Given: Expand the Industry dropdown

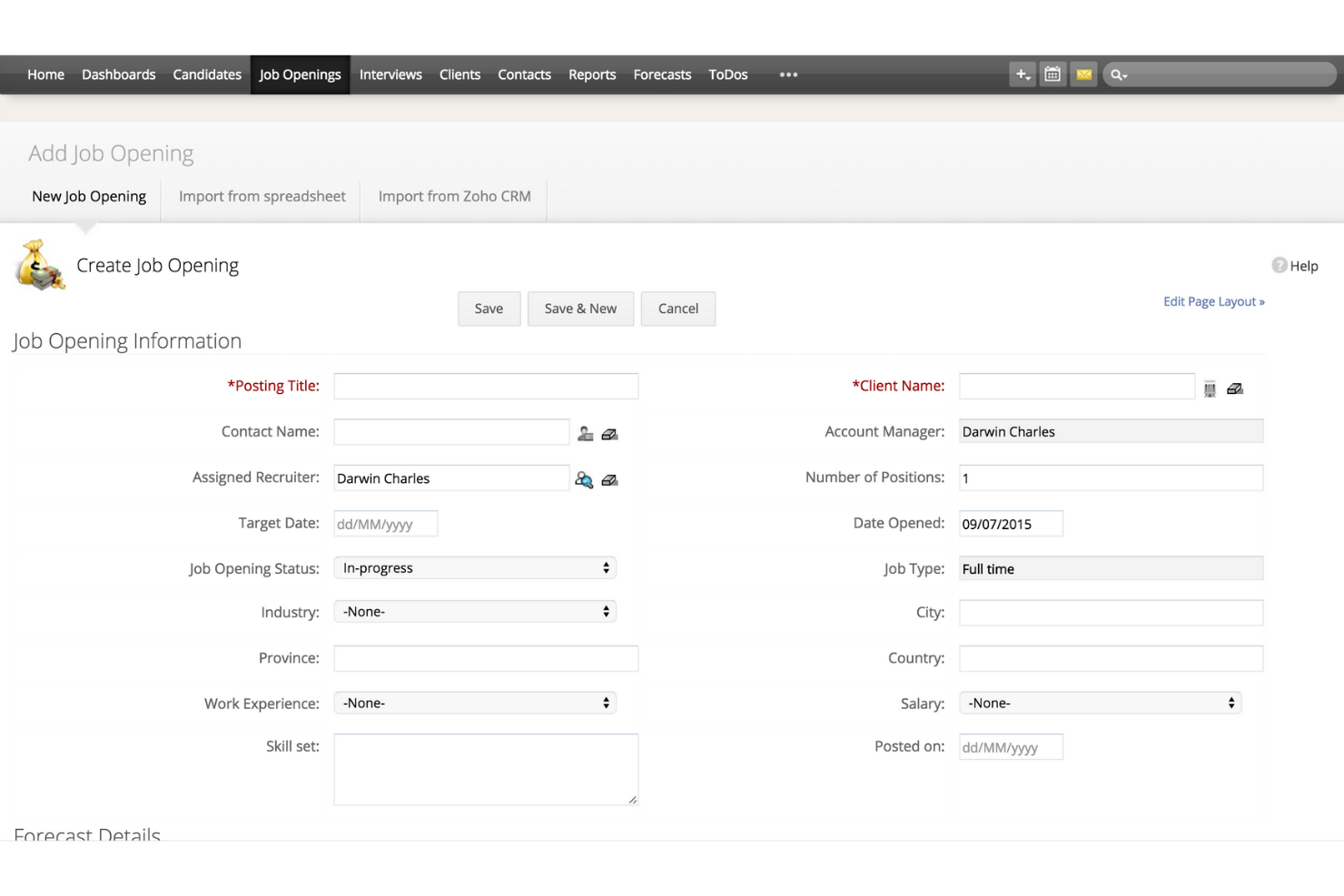Looking at the screenshot, I should [474, 611].
